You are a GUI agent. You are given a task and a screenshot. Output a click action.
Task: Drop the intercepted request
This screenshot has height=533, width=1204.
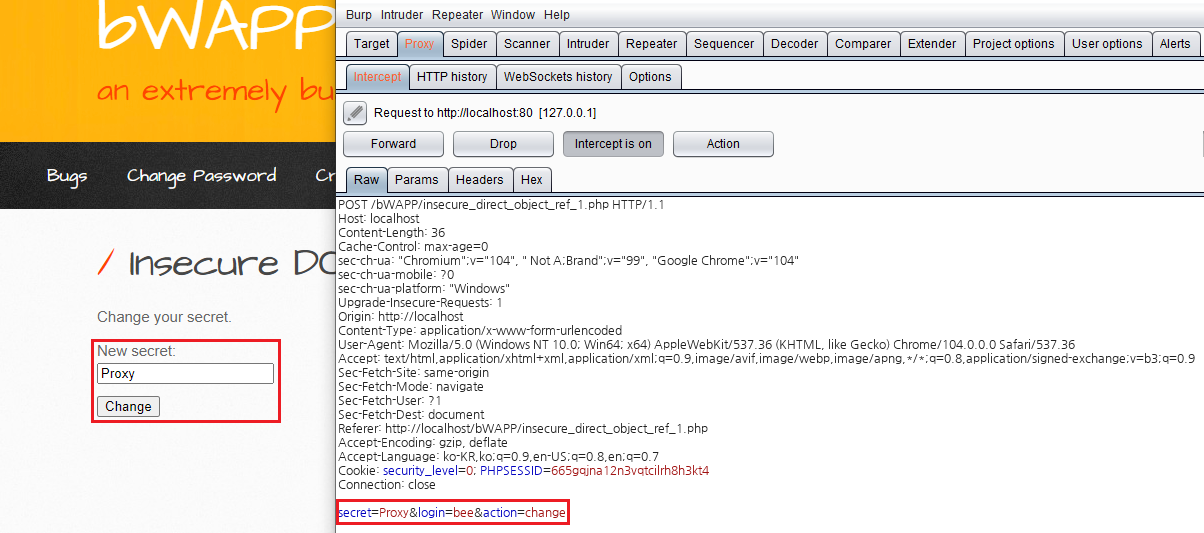click(503, 144)
